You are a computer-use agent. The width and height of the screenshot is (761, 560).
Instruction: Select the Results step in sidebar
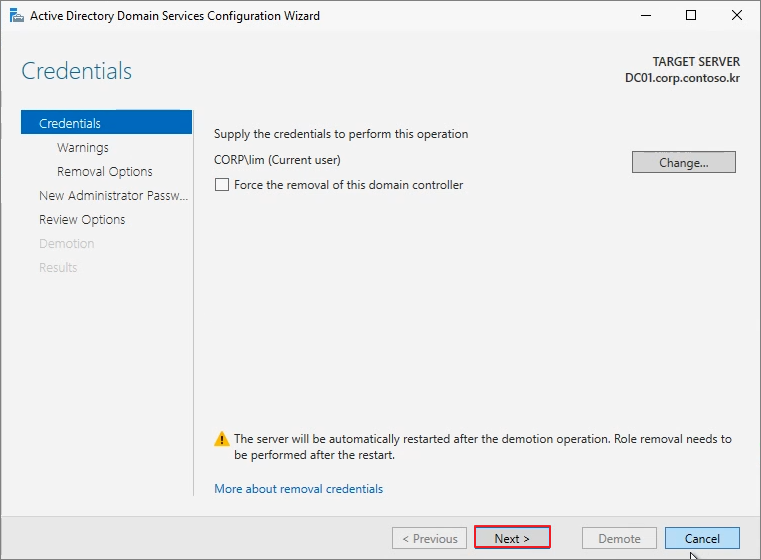coord(58,267)
